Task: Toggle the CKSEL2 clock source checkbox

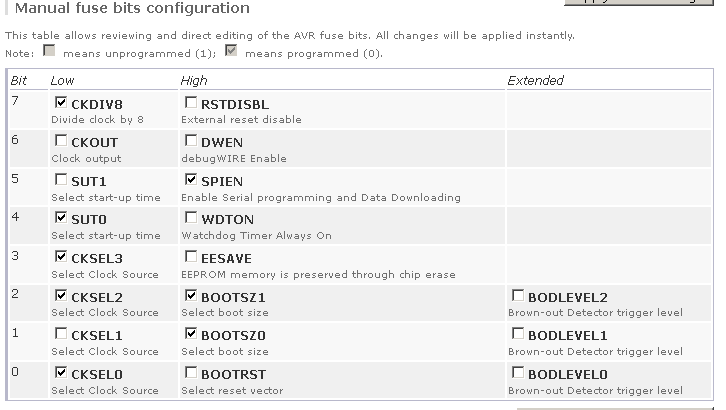Action: coord(62,296)
